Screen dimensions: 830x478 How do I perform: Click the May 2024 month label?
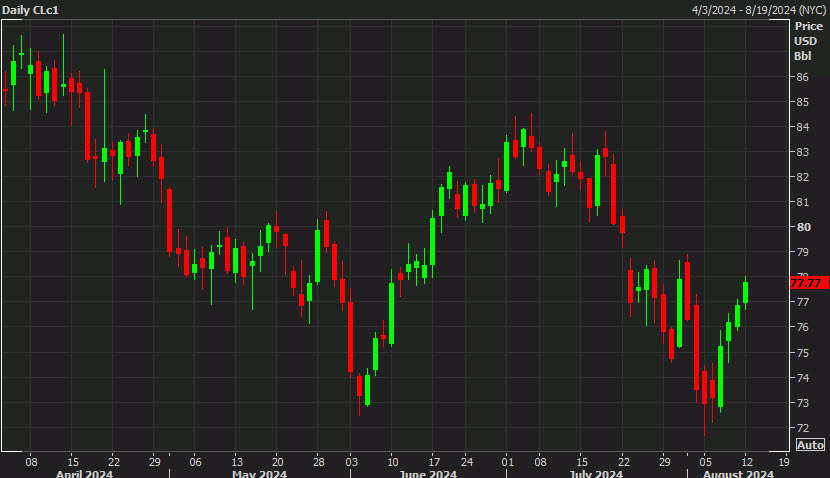click(259, 473)
